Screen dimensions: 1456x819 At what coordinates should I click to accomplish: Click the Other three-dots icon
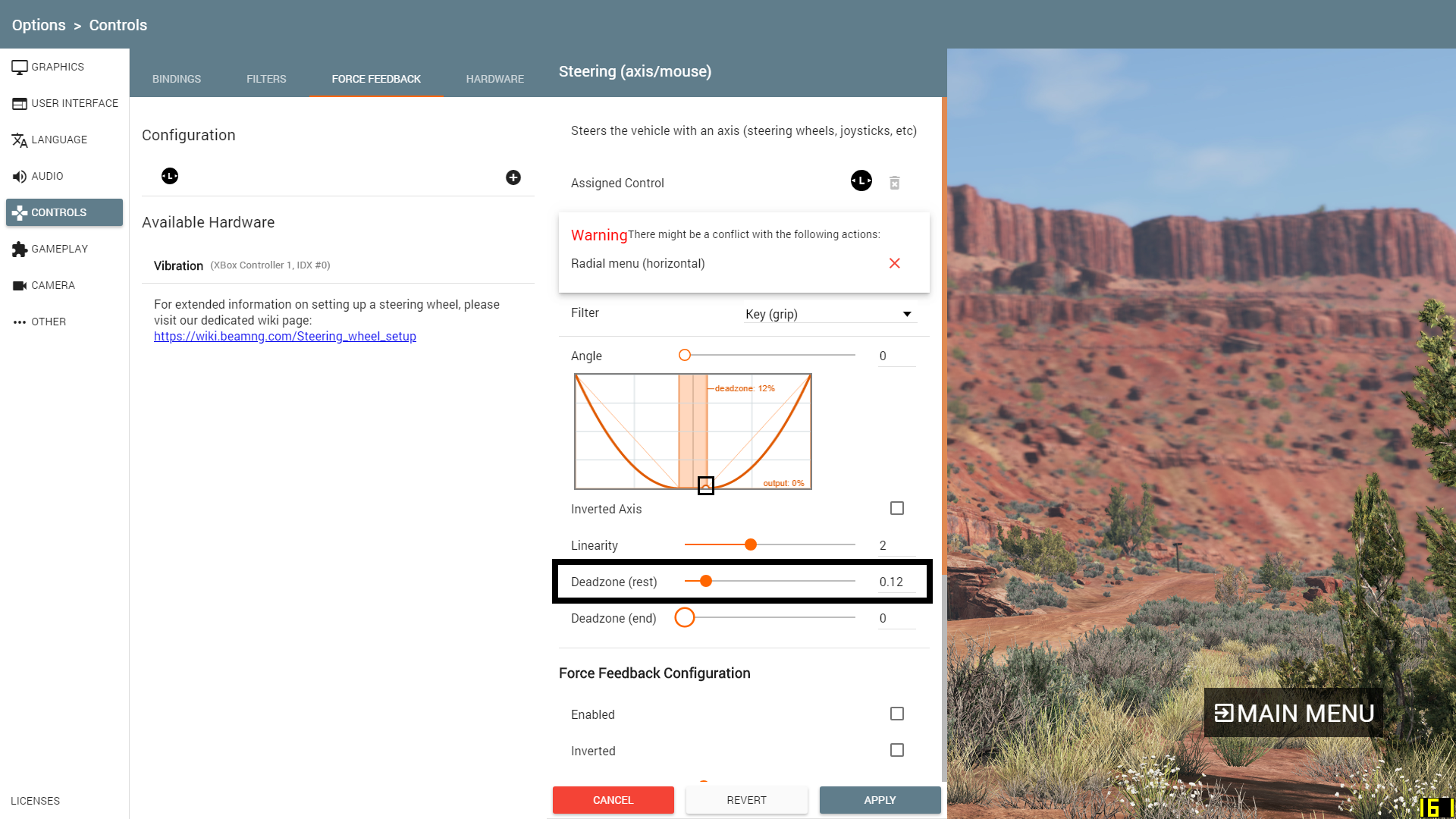point(20,322)
